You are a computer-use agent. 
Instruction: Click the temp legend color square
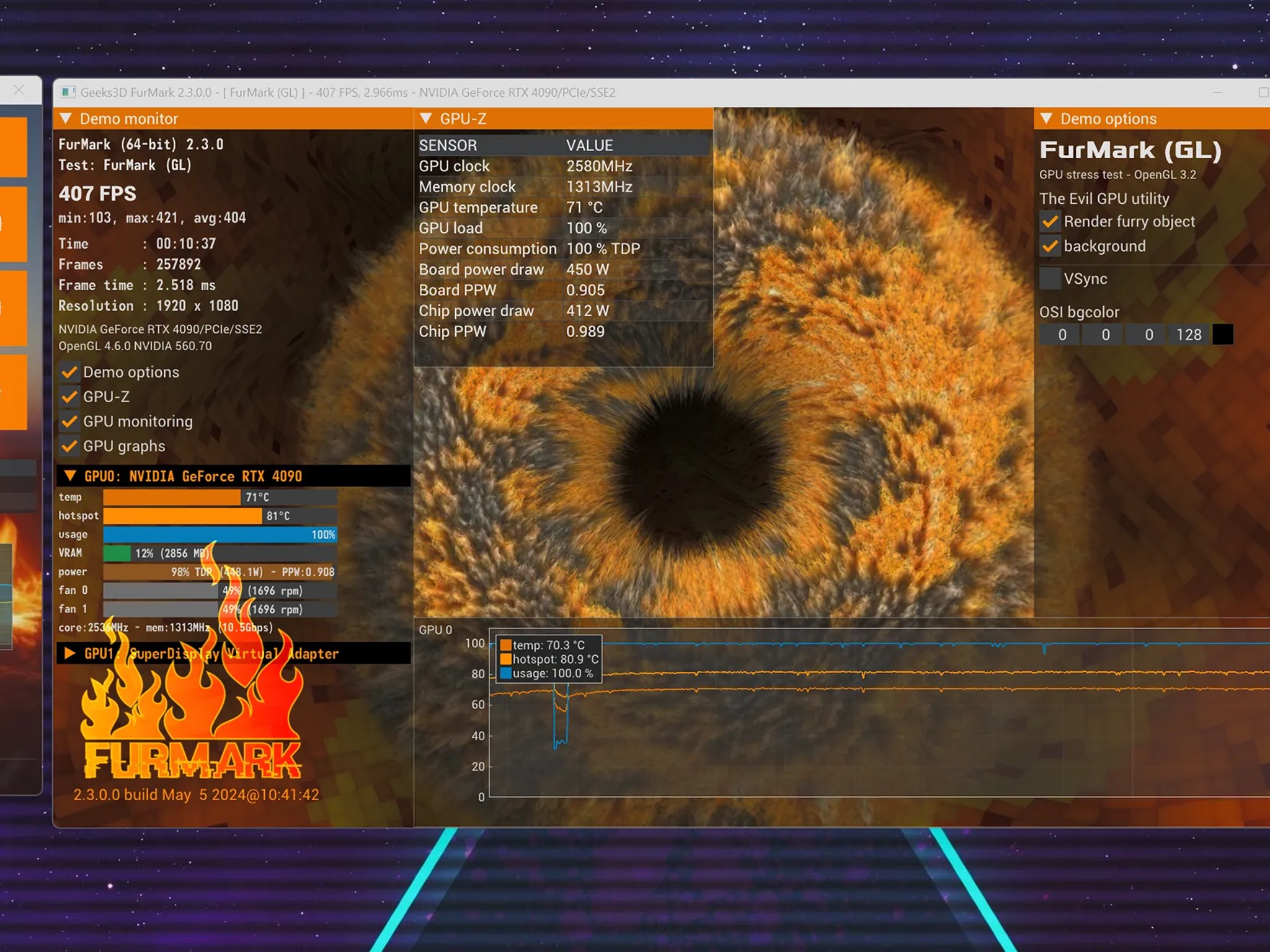pyautogui.click(x=506, y=645)
